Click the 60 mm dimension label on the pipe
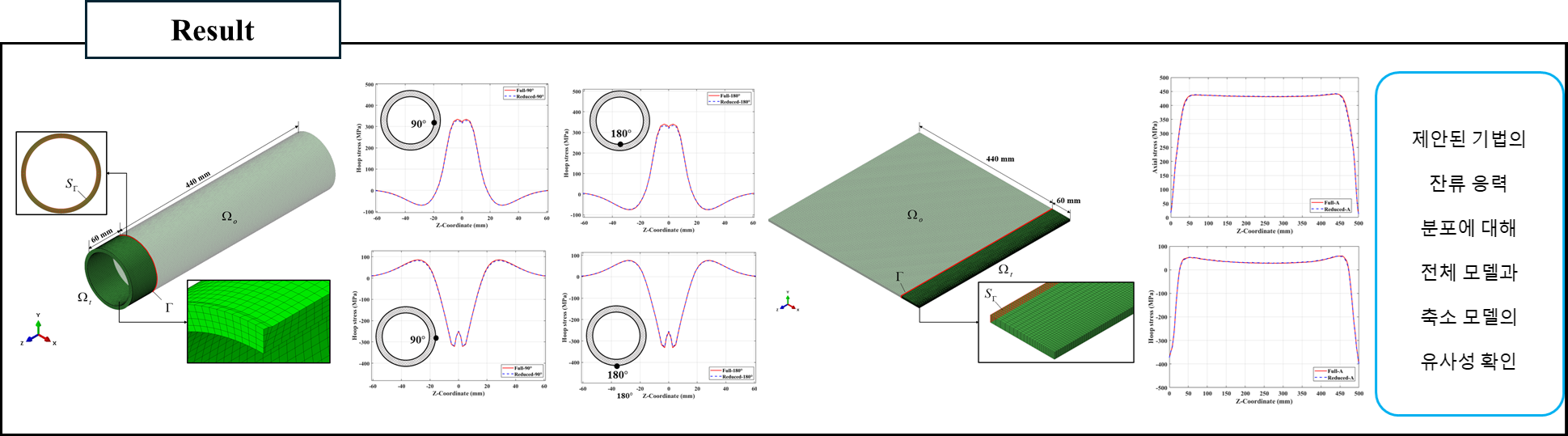 point(102,236)
